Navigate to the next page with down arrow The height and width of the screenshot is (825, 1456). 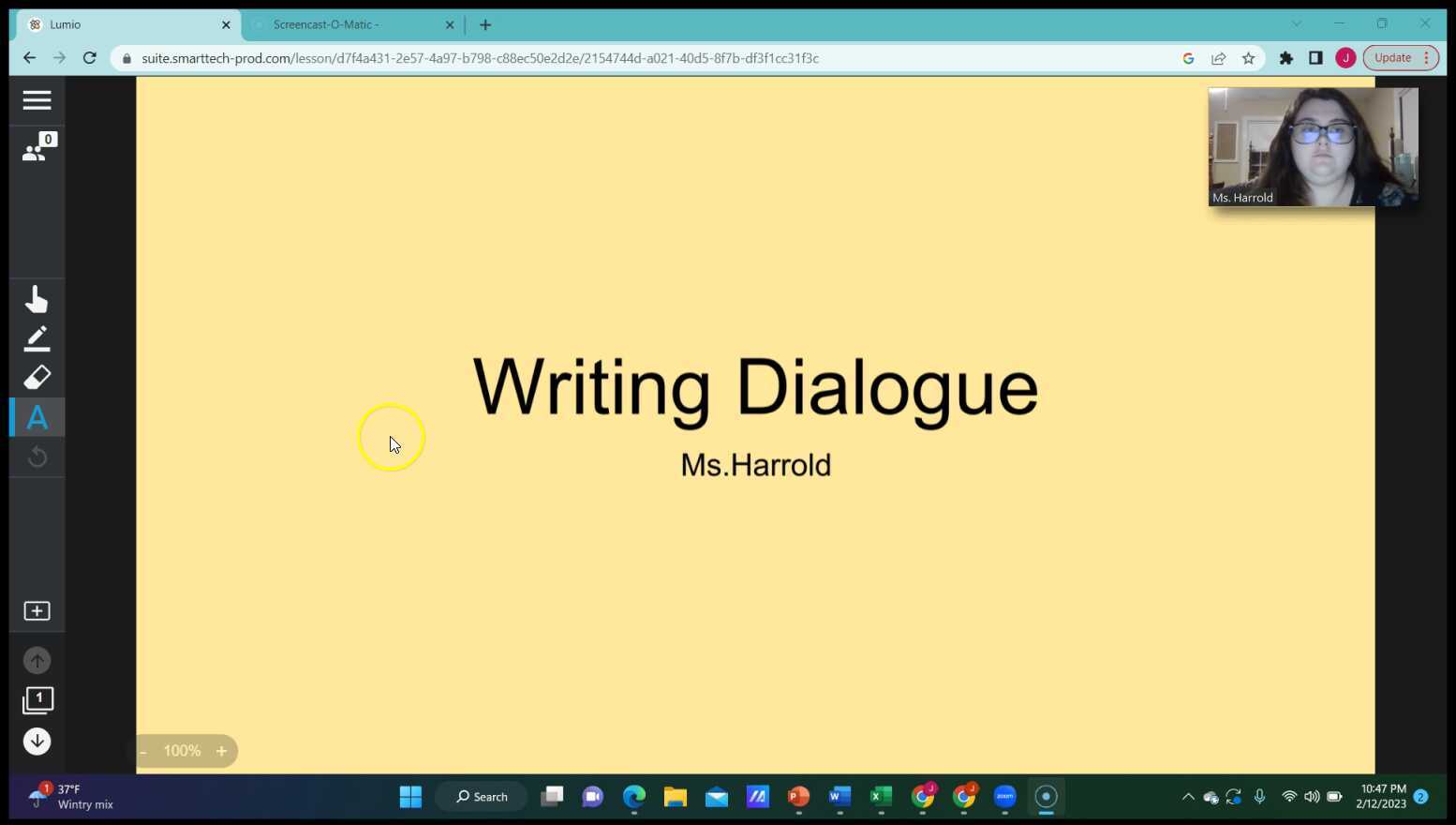37,741
